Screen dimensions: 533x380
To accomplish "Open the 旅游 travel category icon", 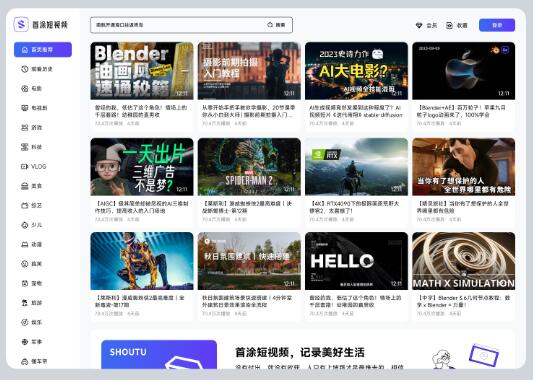I will (x=24, y=303).
